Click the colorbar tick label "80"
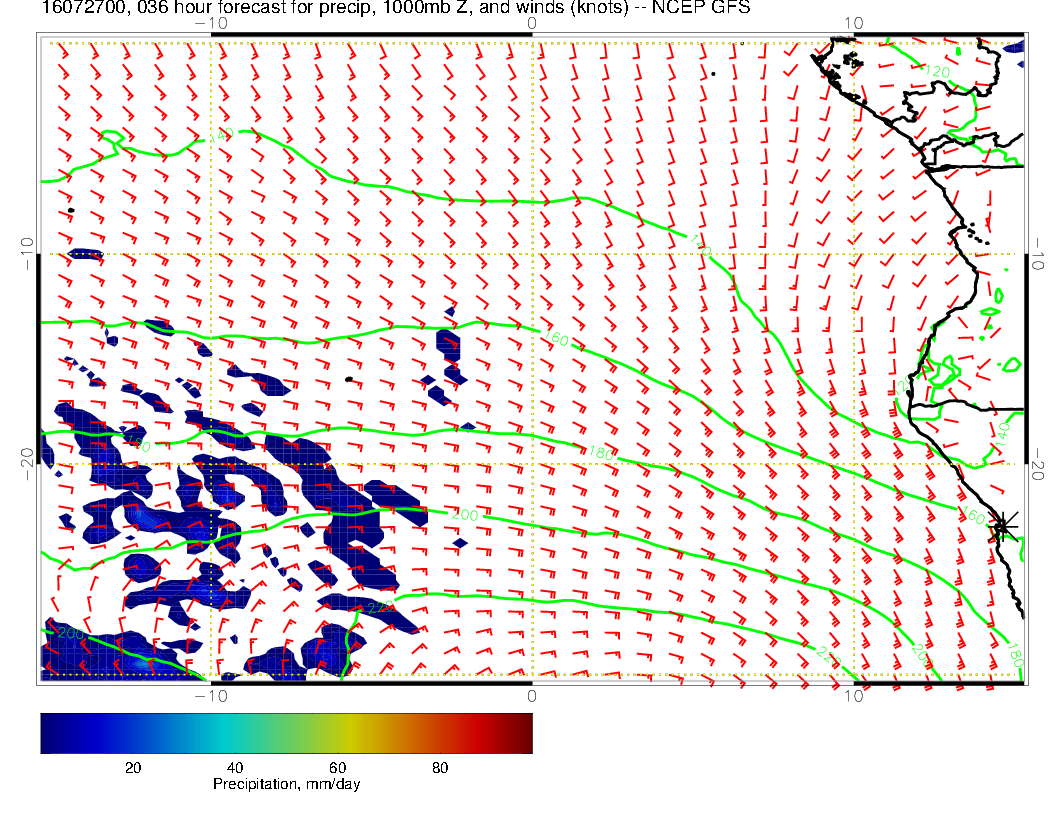This screenshot has height=816, width=1056. point(440,768)
